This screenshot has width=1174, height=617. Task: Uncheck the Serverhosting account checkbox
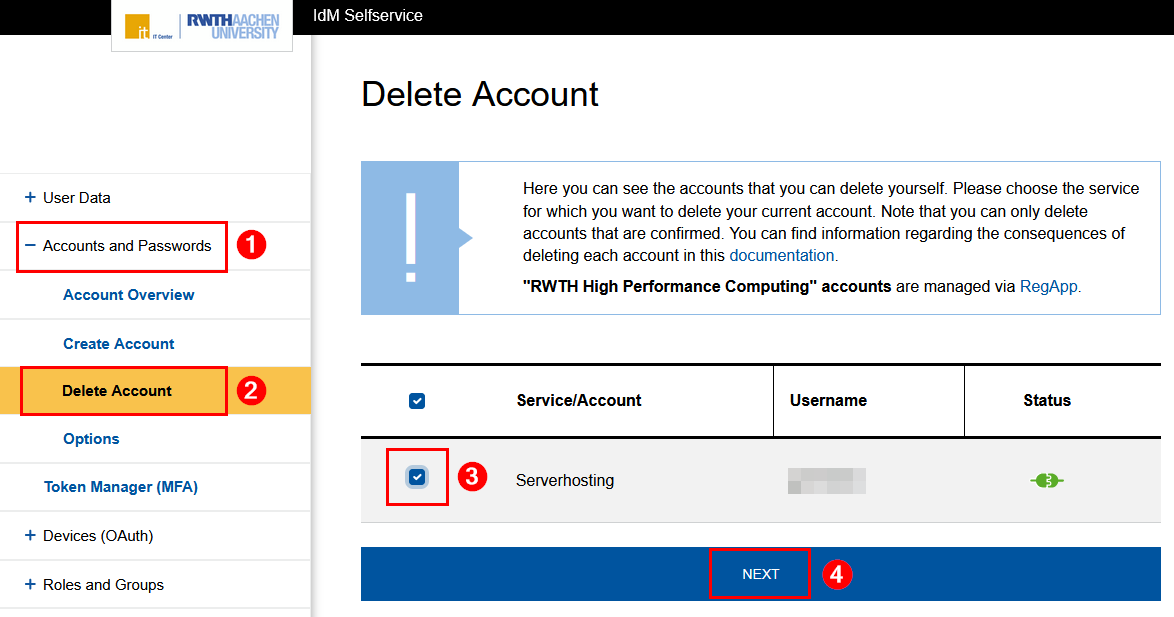[x=417, y=477]
